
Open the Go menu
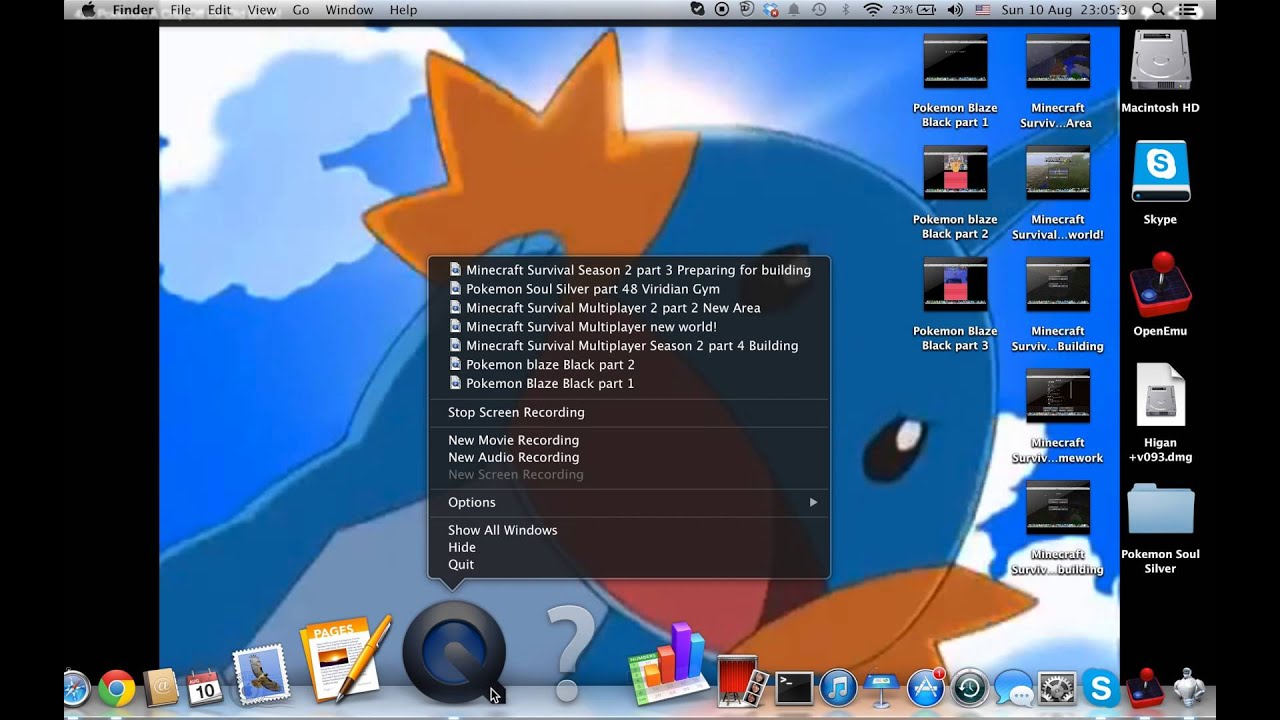point(301,10)
